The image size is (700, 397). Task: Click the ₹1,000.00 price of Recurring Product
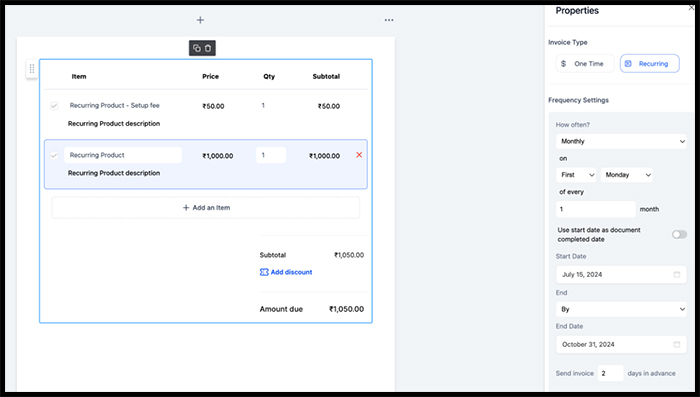tap(217, 156)
